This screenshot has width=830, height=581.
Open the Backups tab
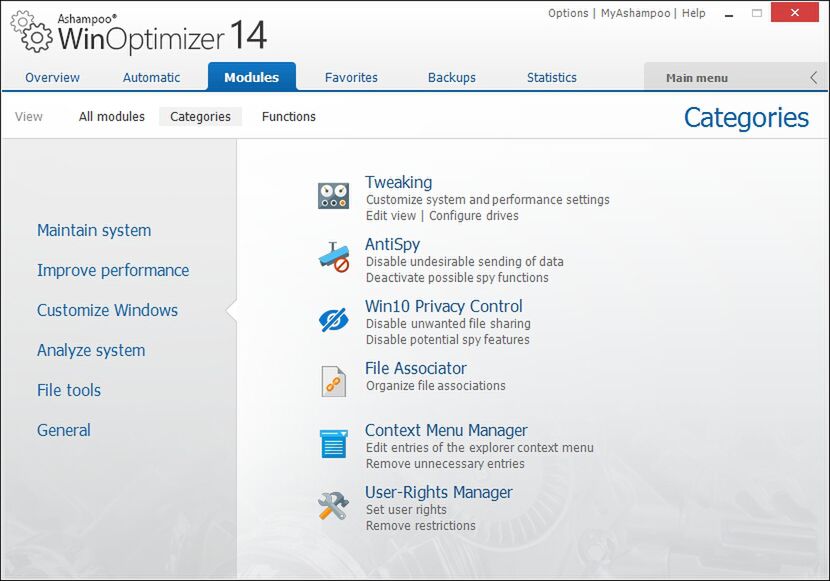click(x=452, y=77)
